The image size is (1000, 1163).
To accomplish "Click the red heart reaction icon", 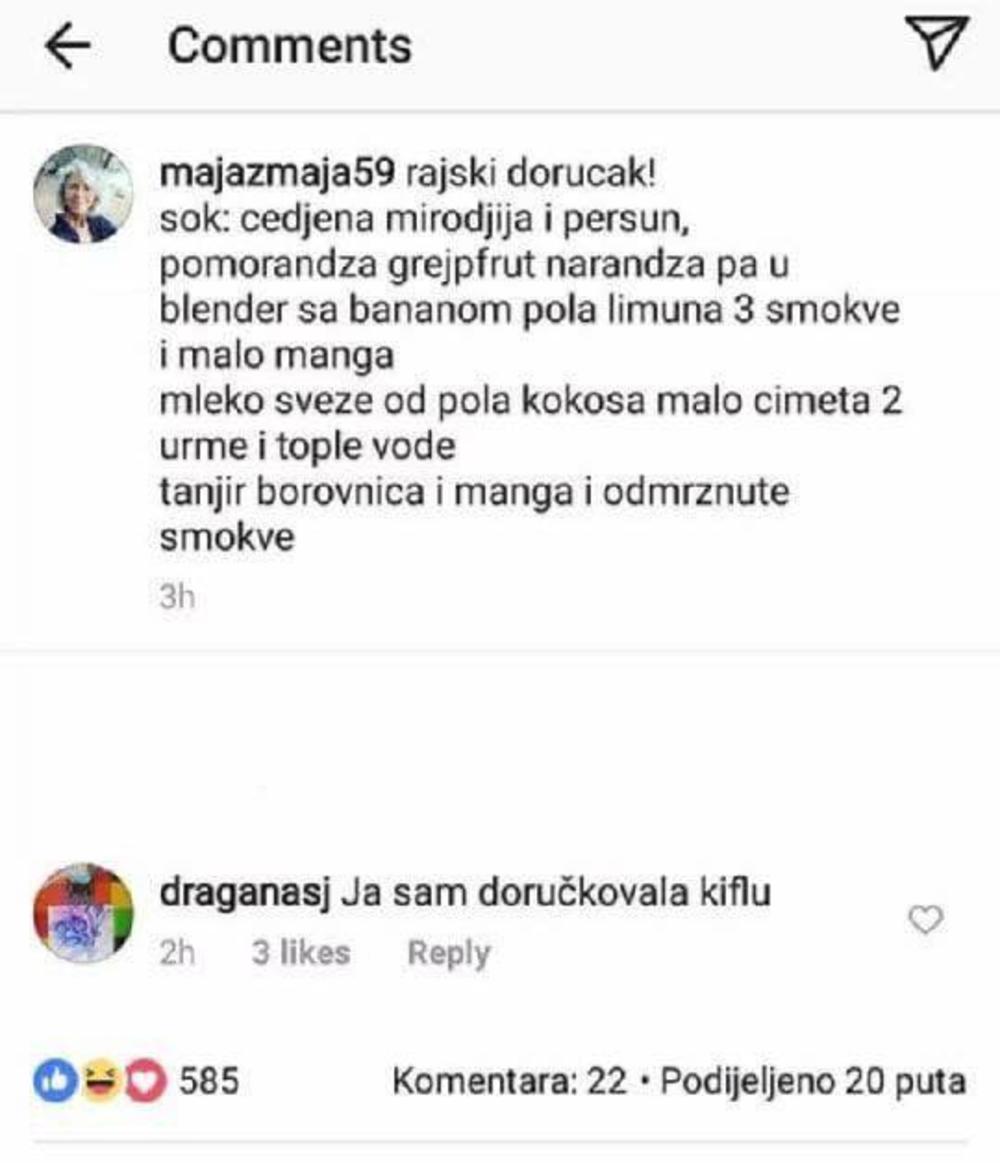I will 145,1081.
